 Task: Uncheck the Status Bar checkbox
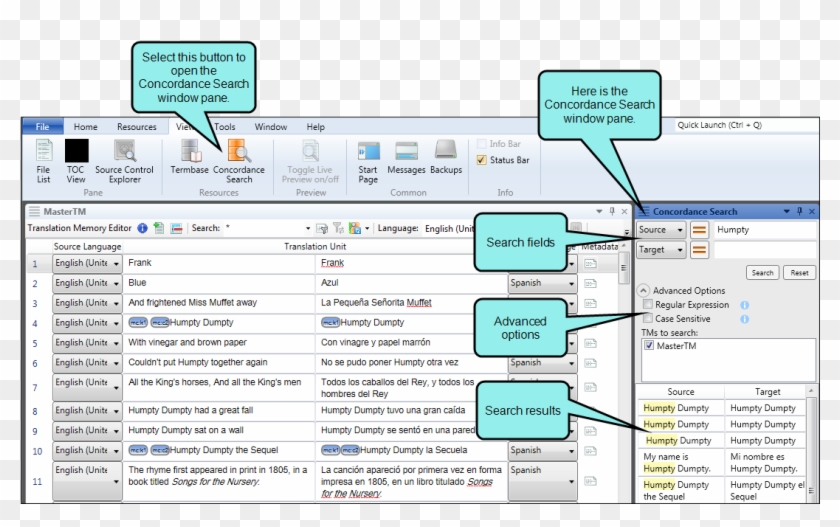(482, 160)
